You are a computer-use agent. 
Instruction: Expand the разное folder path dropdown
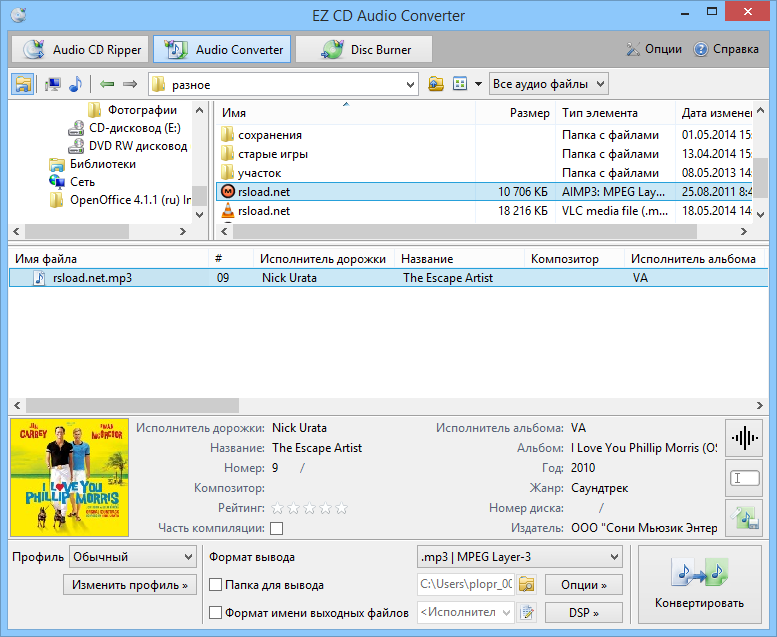tap(410, 85)
